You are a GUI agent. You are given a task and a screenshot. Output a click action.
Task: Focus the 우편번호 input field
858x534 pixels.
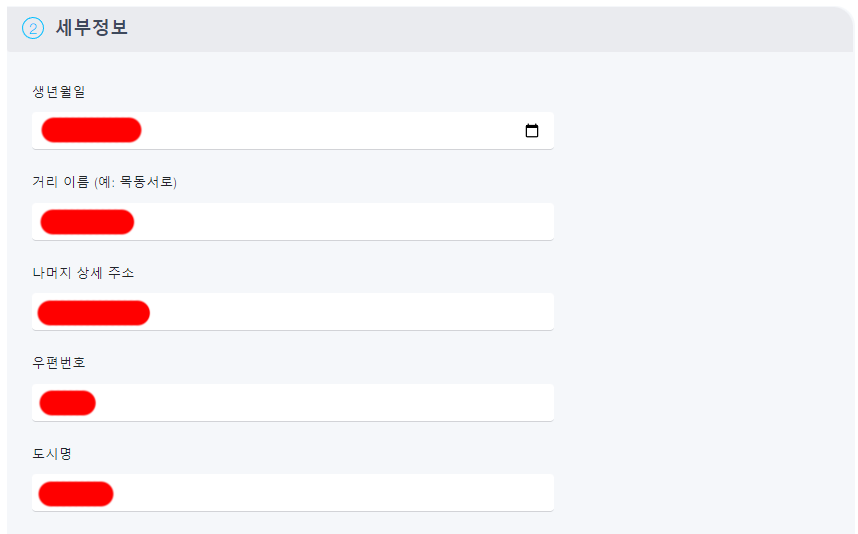tap(293, 403)
